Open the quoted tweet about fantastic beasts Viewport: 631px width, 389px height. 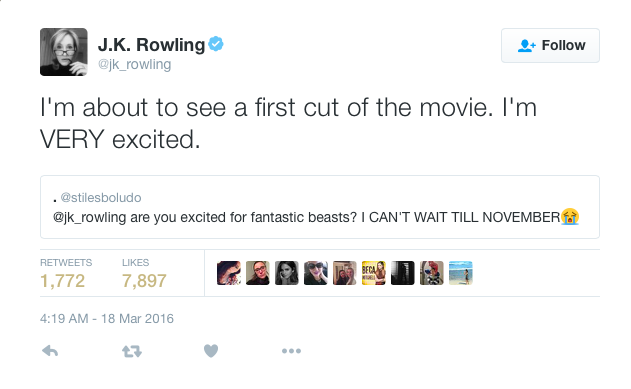(x=320, y=207)
